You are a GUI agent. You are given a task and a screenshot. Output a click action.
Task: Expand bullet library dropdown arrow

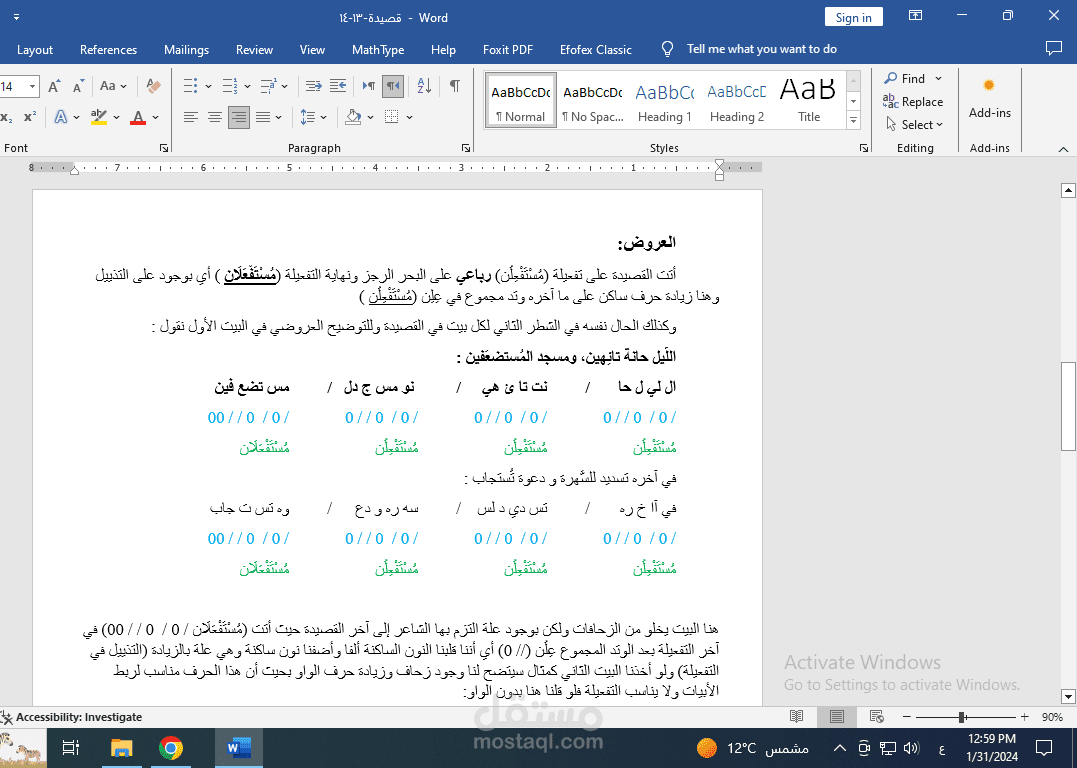tap(208, 87)
